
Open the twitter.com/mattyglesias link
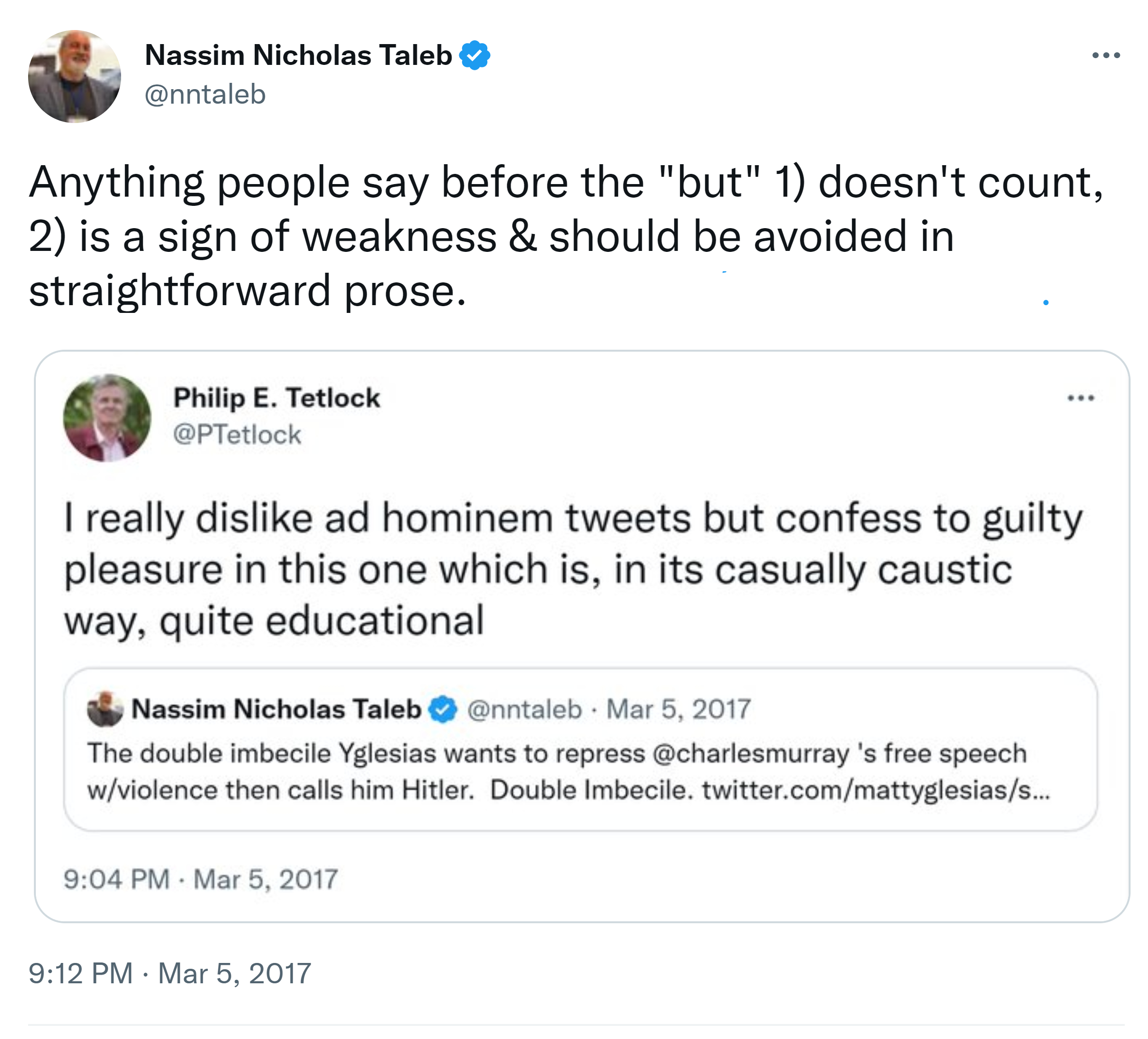click(875, 790)
